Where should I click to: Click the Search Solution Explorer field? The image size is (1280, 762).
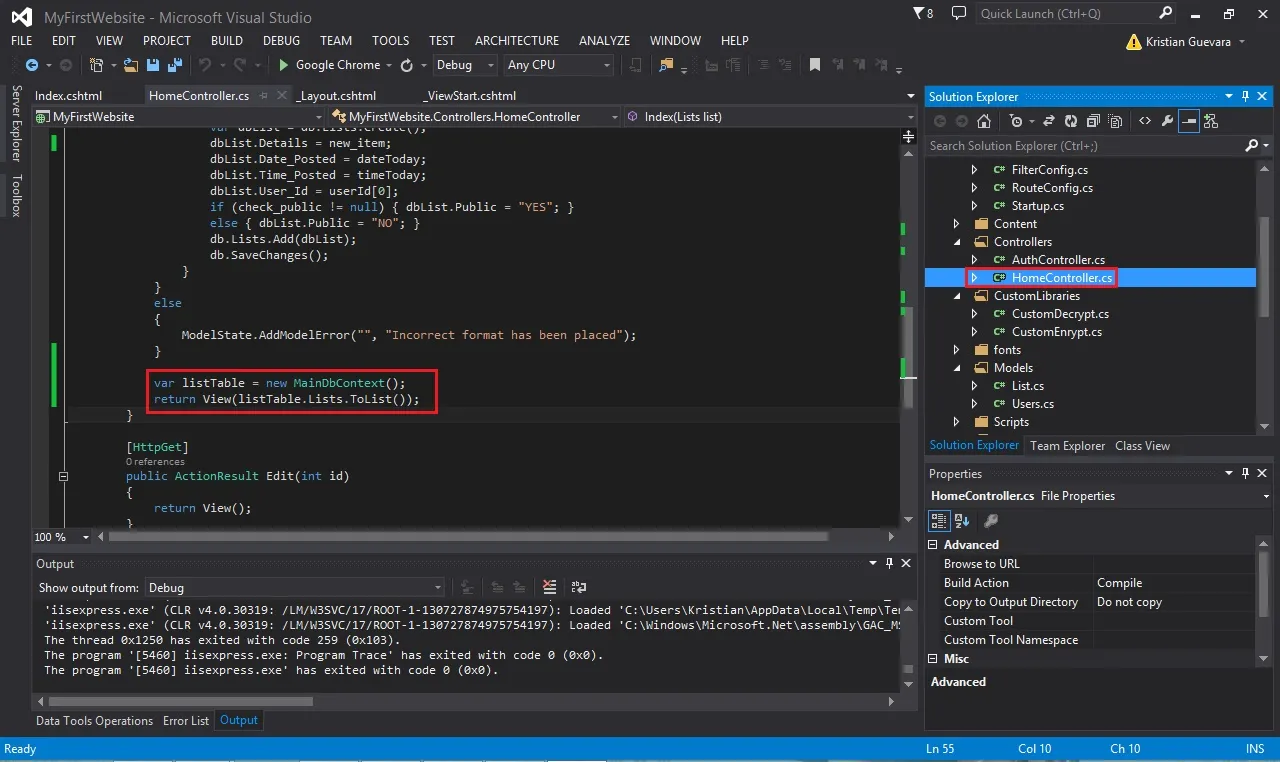[x=1085, y=146]
